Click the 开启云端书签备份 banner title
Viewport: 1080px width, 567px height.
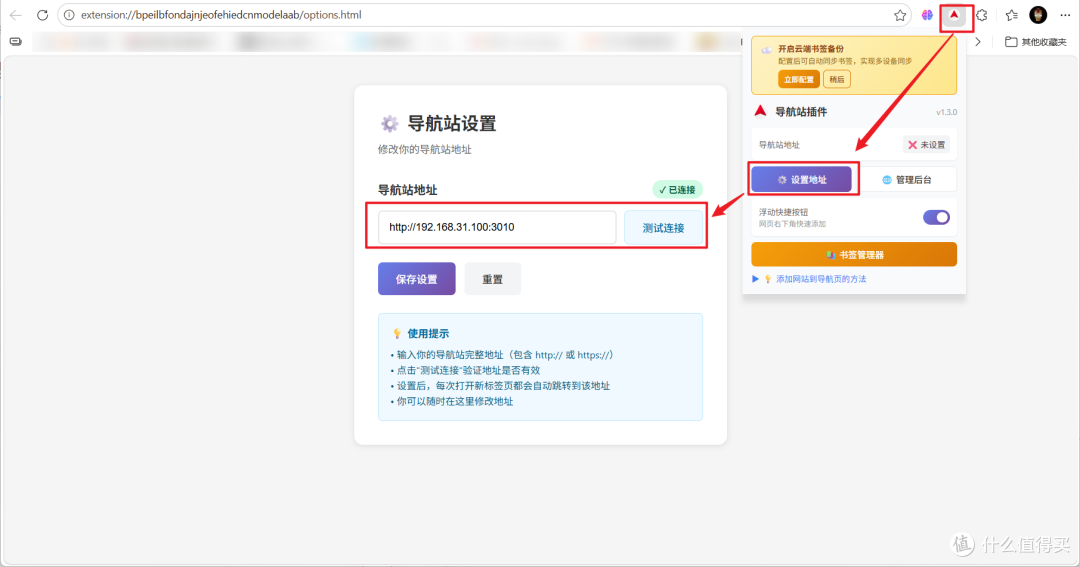click(811, 49)
